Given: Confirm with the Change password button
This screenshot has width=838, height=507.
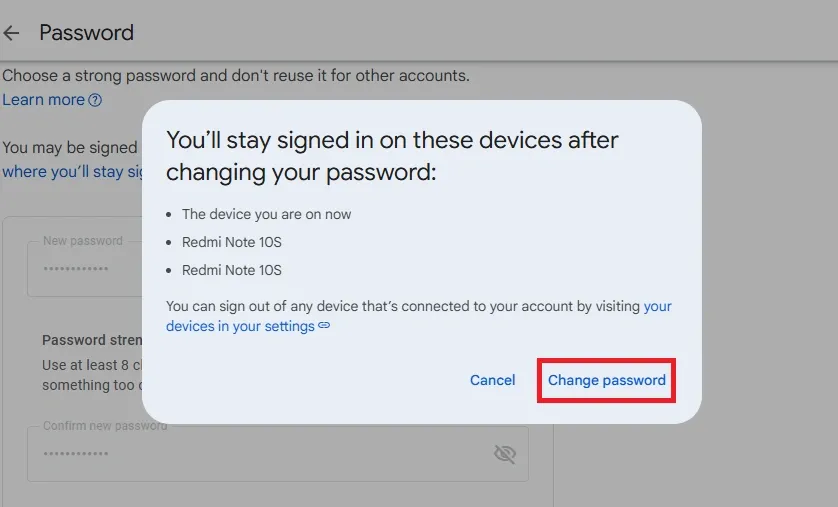Looking at the screenshot, I should [606, 380].
